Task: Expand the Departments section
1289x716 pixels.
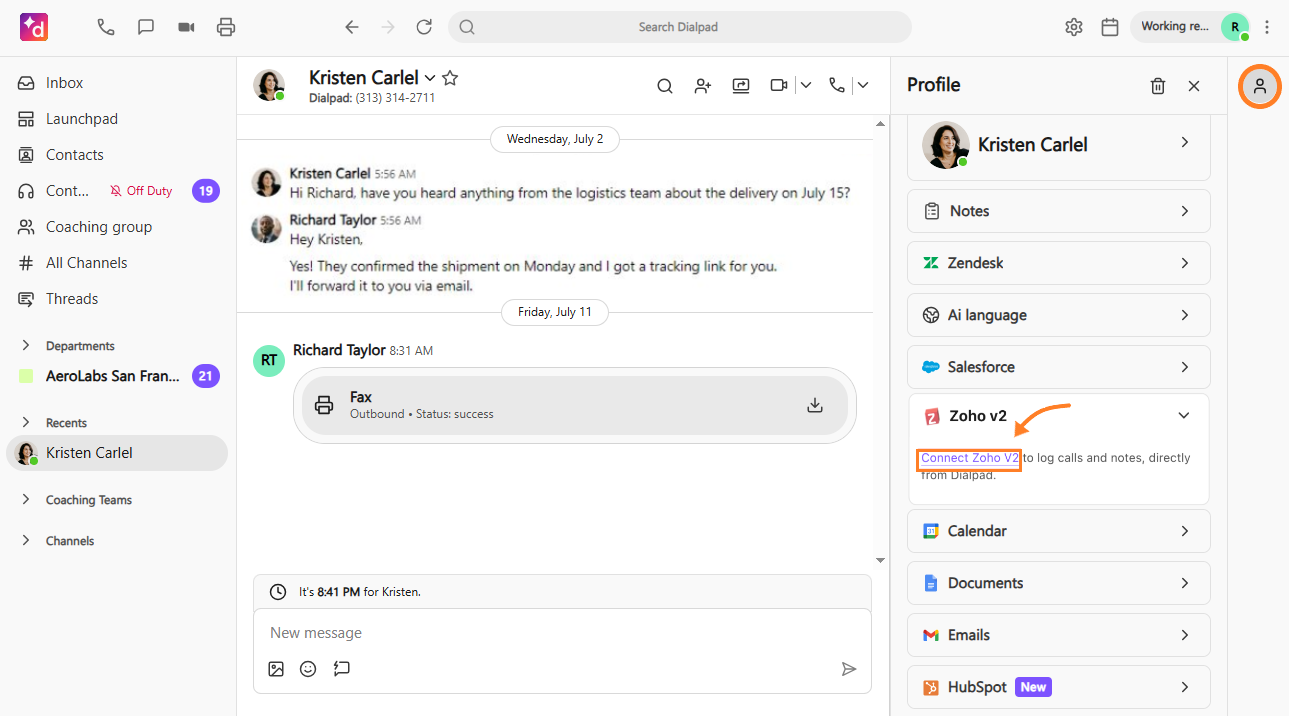Action: (26, 345)
